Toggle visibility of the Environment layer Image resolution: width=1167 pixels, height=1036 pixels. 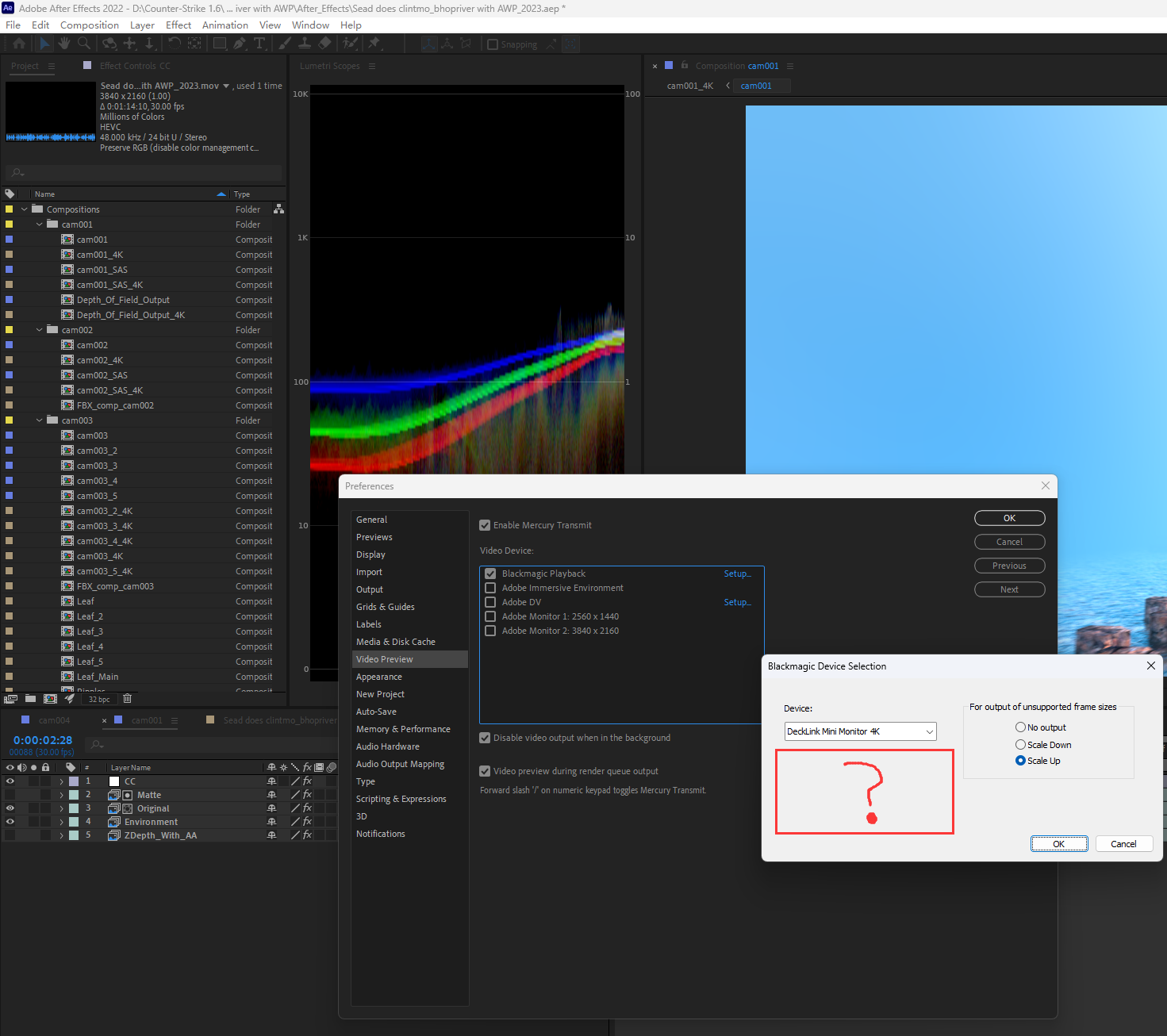tap(10, 822)
